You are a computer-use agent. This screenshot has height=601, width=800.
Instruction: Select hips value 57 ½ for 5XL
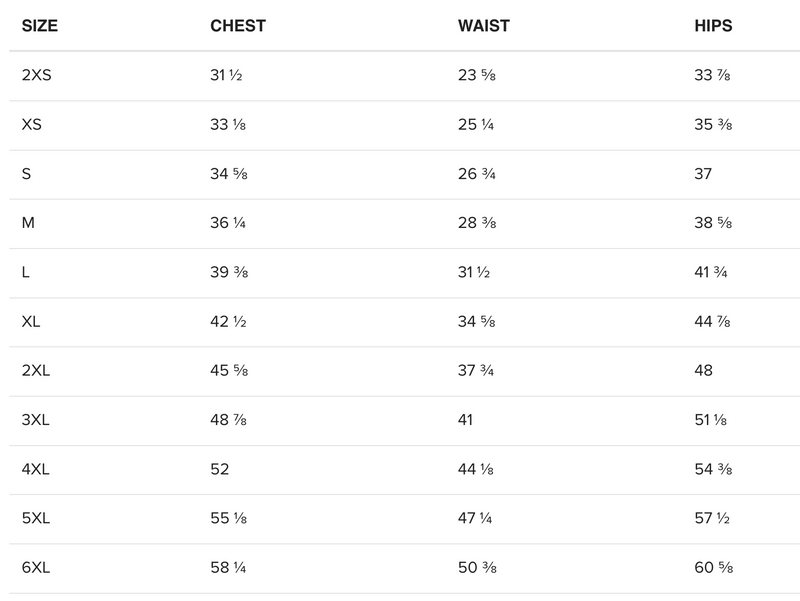tap(711, 518)
